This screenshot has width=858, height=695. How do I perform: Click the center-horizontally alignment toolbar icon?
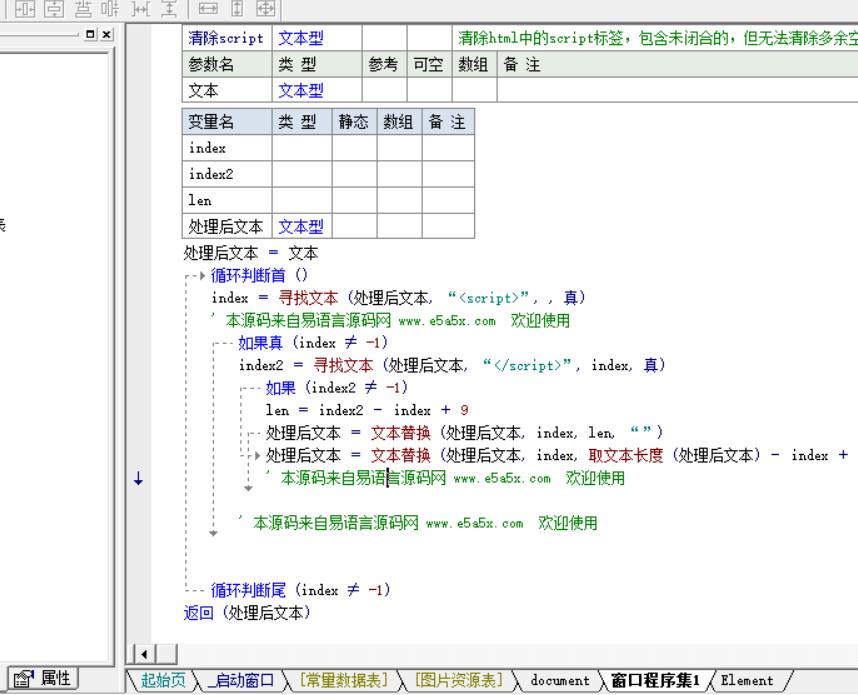25,9
